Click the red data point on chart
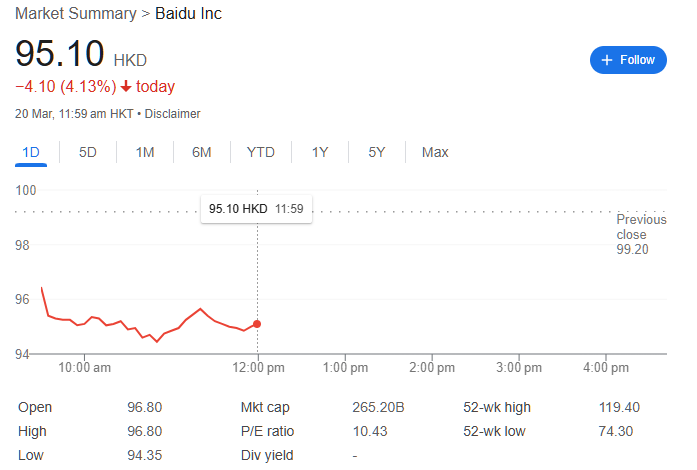This screenshot has width=697, height=470. (x=258, y=324)
